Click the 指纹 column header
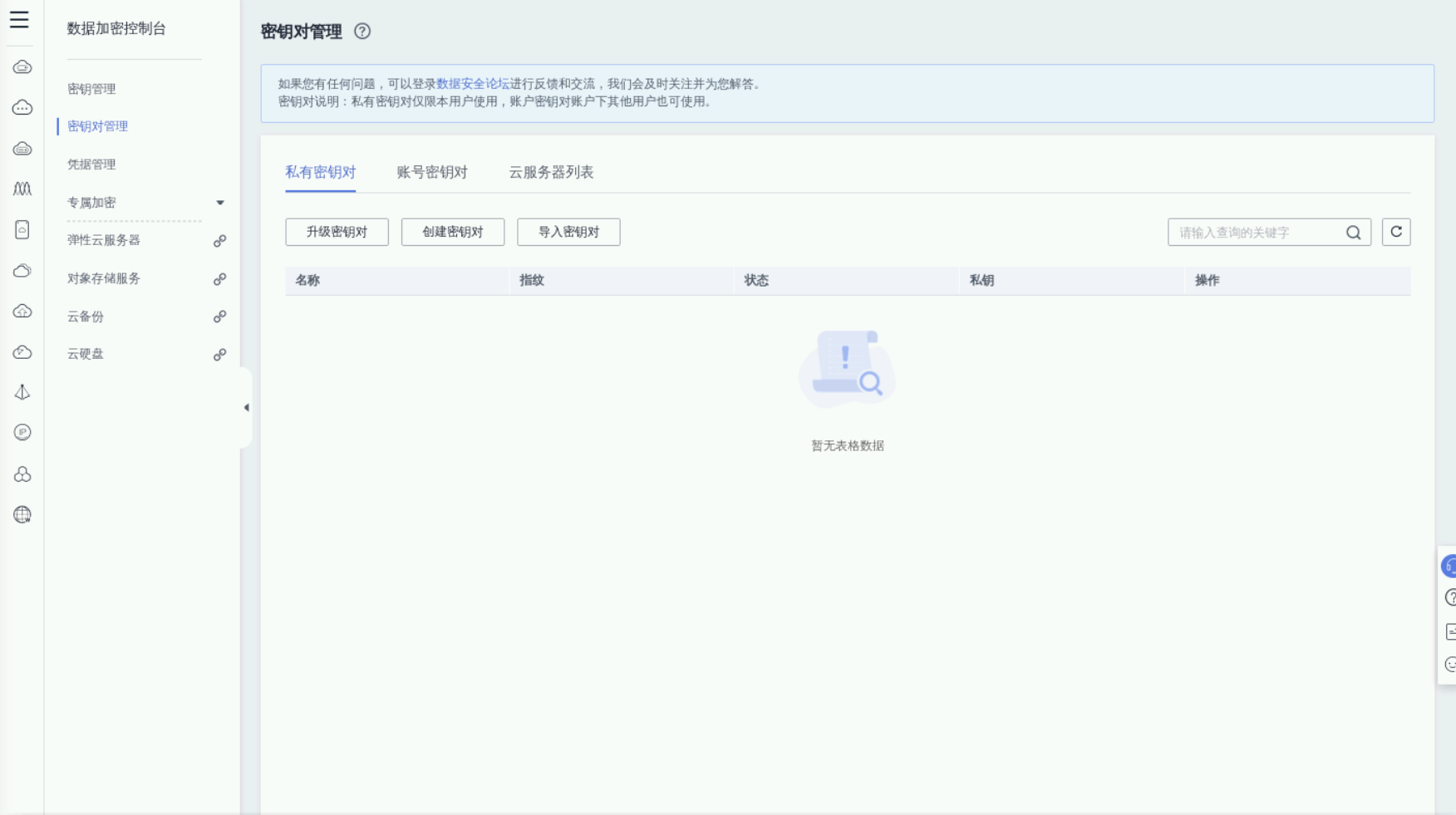 532,281
